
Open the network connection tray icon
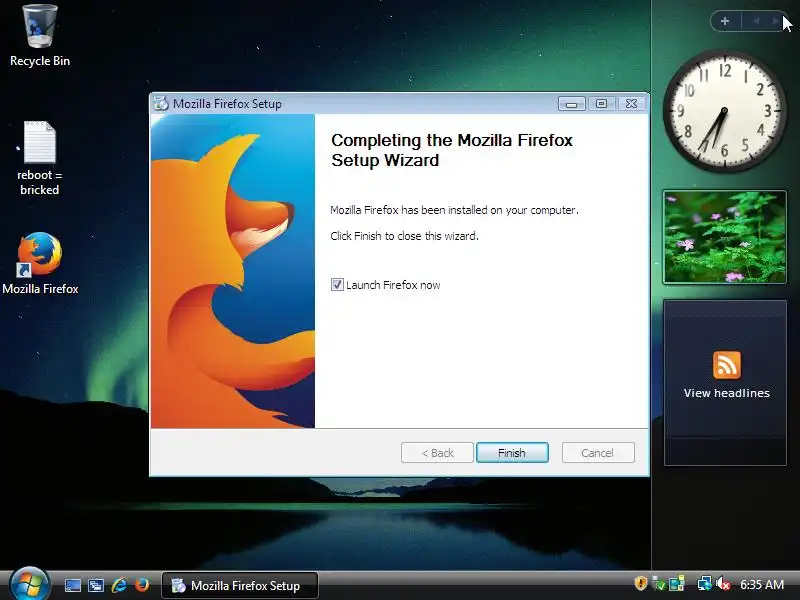click(x=704, y=583)
